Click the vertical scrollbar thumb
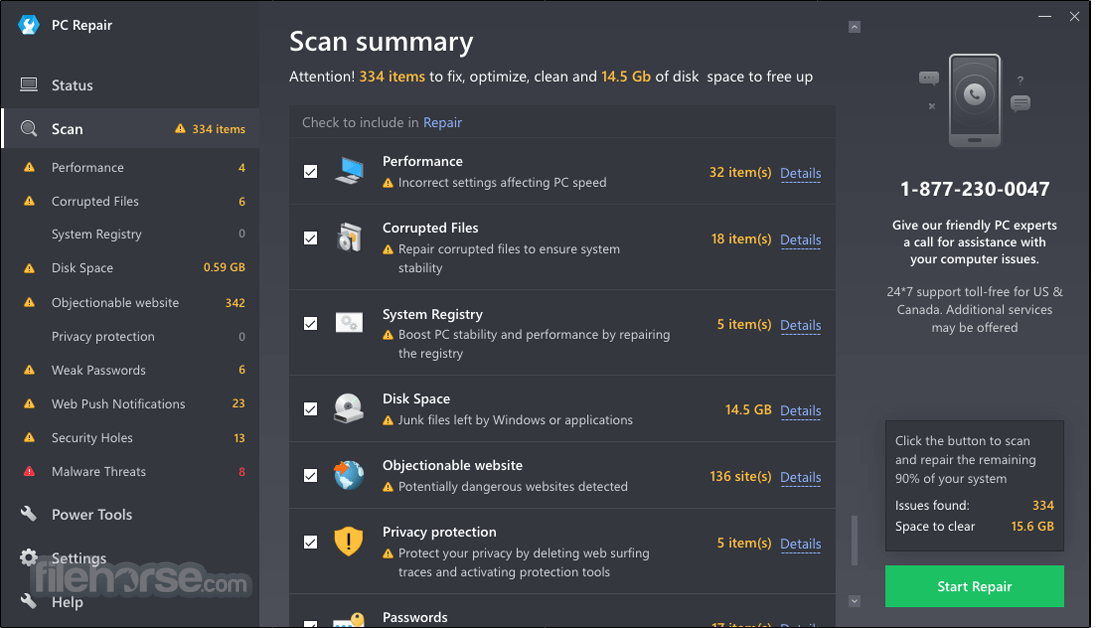This screenshot has height=628, width=1100. 854,540
